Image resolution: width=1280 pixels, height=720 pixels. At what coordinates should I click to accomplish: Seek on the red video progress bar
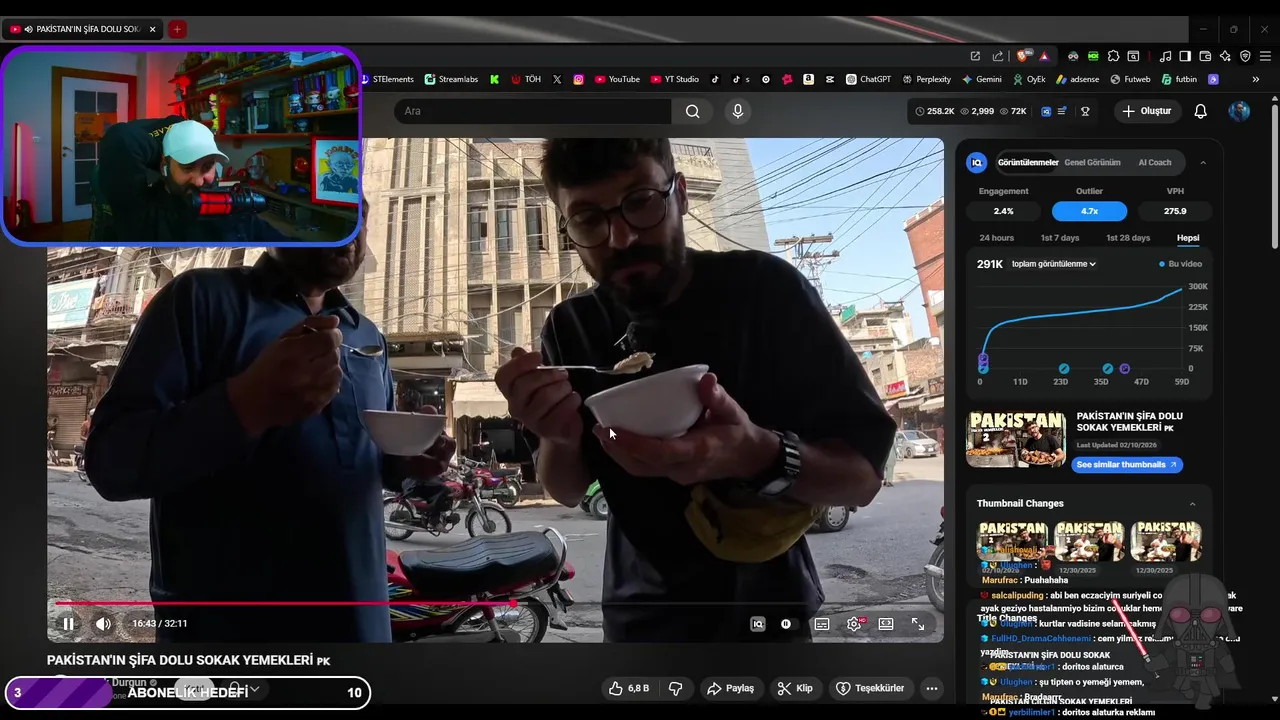point(495,603)
